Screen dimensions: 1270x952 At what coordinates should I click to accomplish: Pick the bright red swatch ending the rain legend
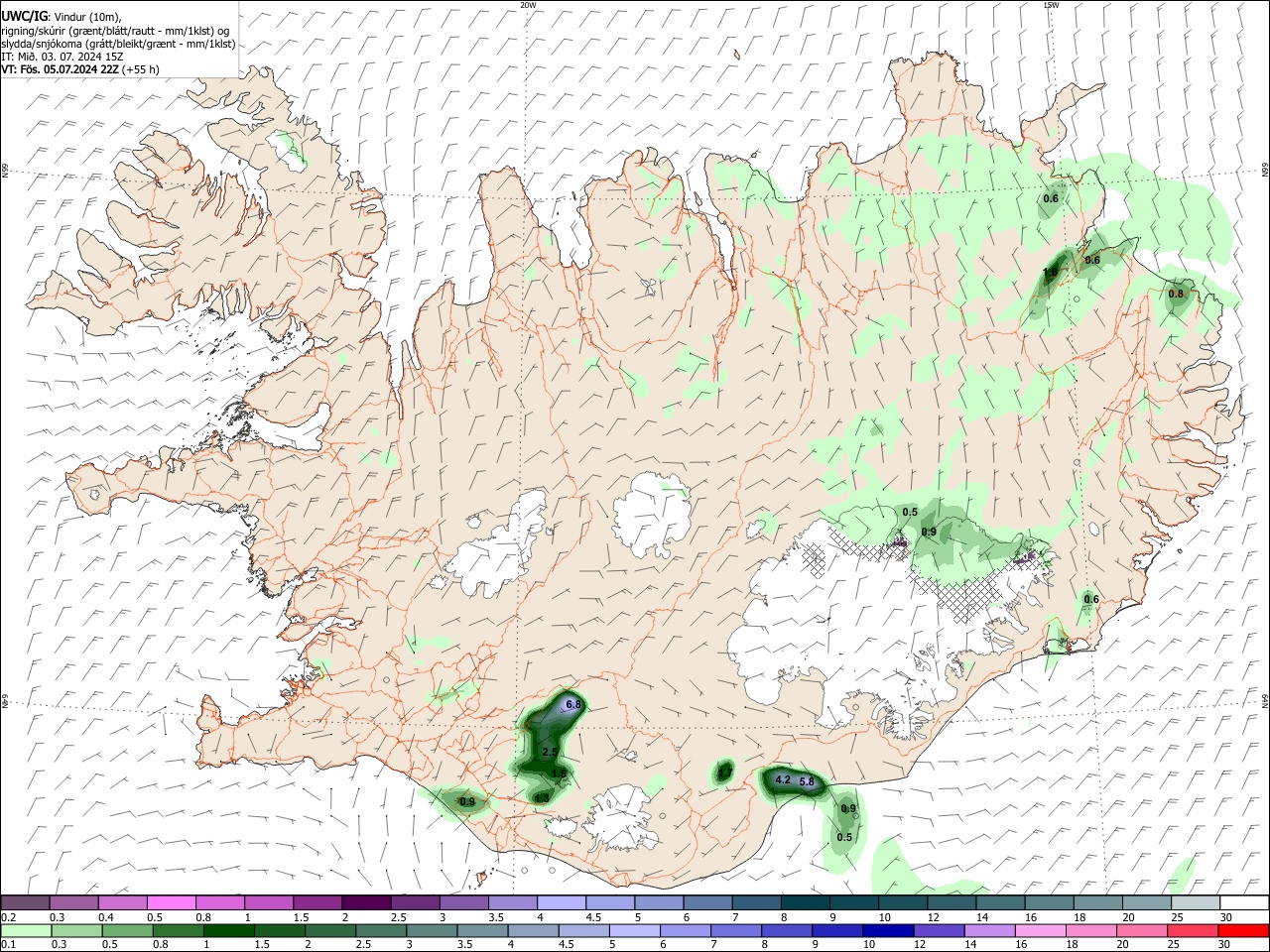point(1242,930)
